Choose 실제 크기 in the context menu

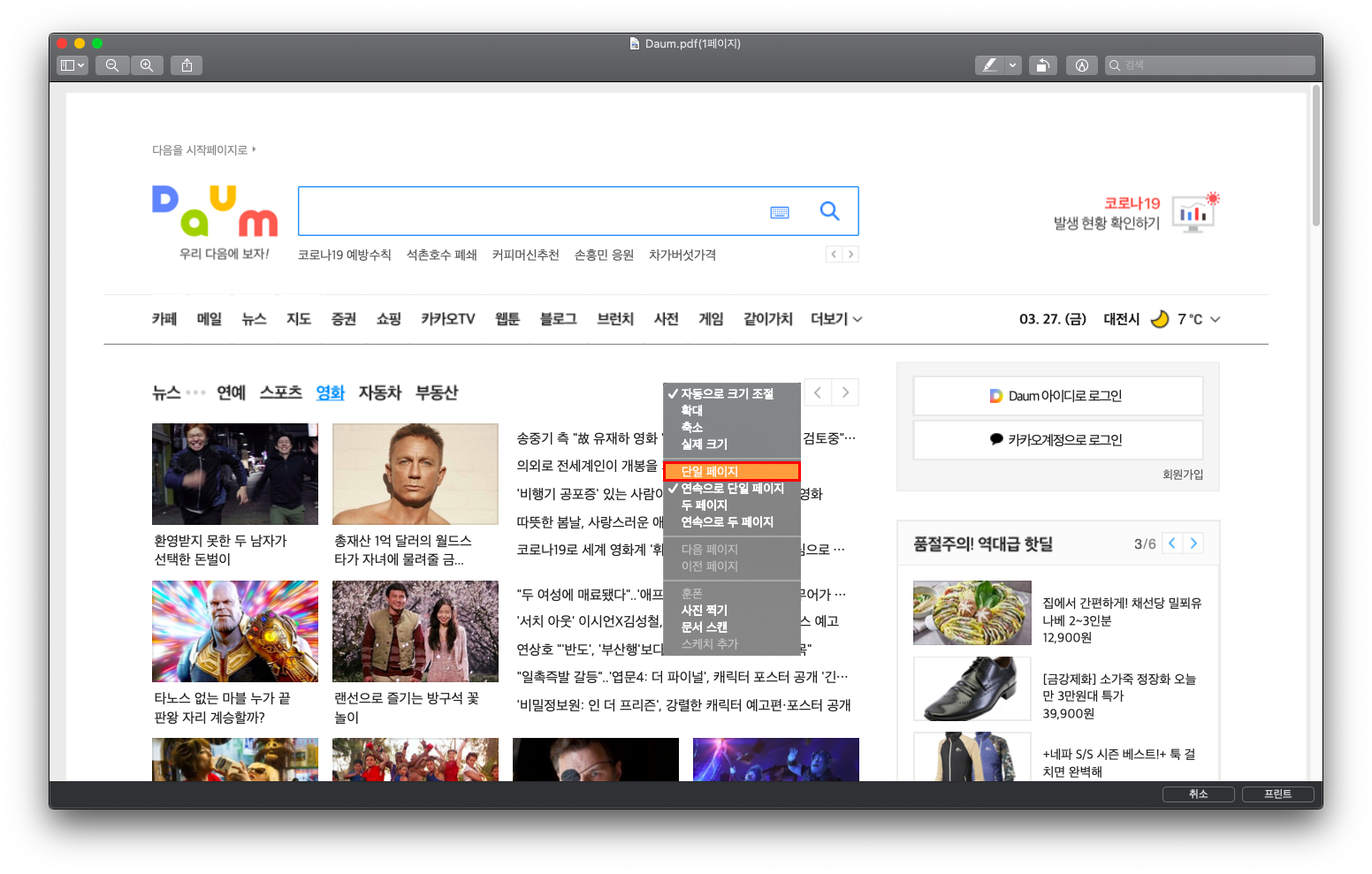click(732, 445)
